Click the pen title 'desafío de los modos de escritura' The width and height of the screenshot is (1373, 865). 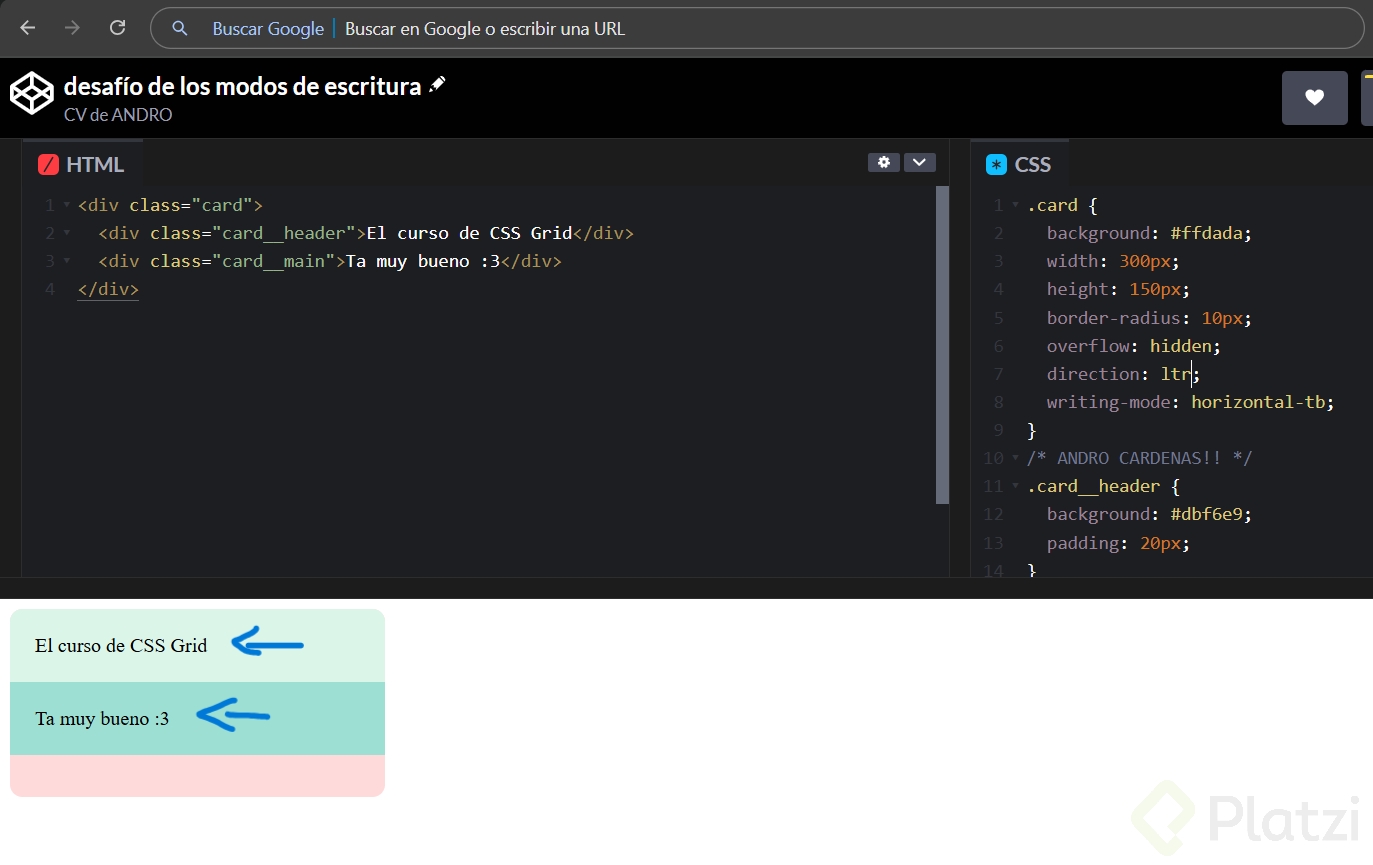click(x=242, y=86)
